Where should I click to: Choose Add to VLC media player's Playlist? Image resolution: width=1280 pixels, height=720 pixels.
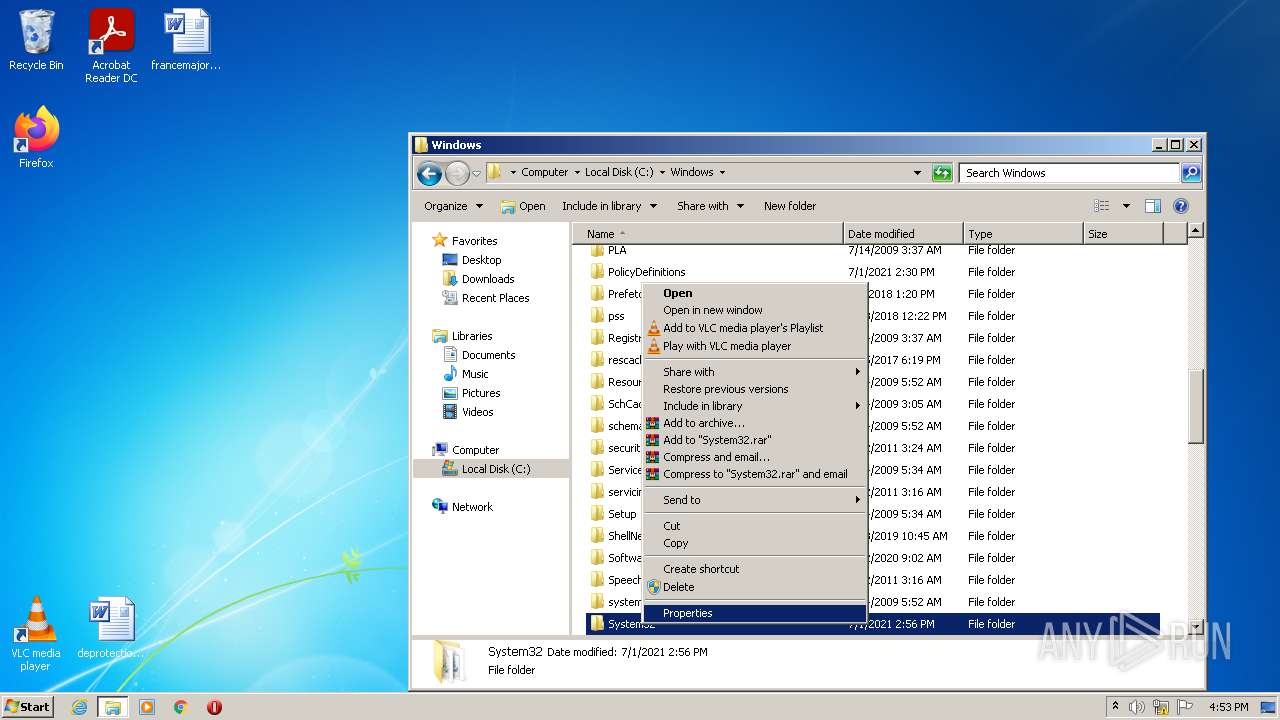(x=754, y=328)
